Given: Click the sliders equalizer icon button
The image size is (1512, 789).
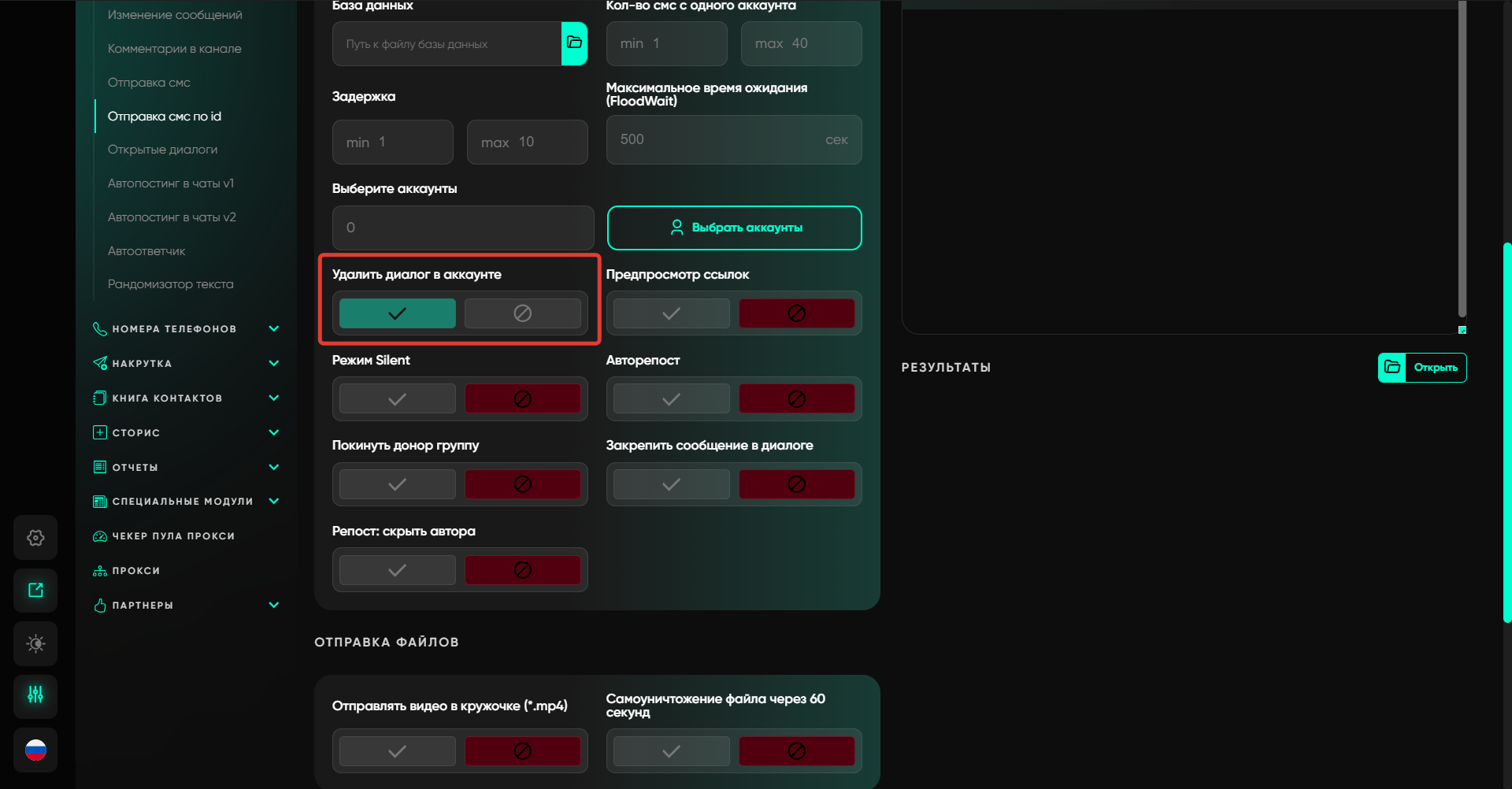Looking at the screenshot, I should coord(35,695).
